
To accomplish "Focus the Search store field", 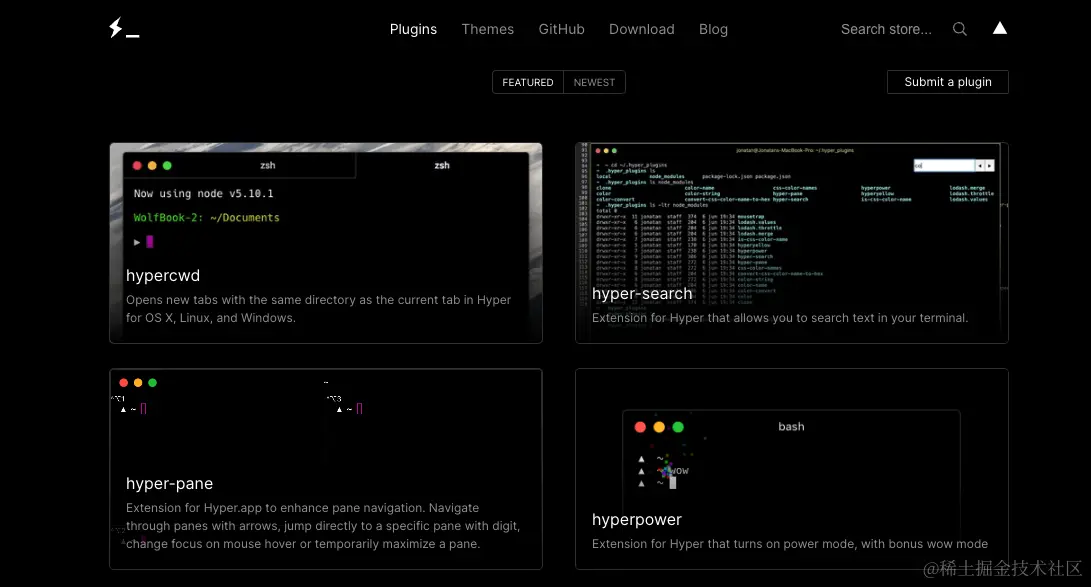I will [x=886, y=29].
